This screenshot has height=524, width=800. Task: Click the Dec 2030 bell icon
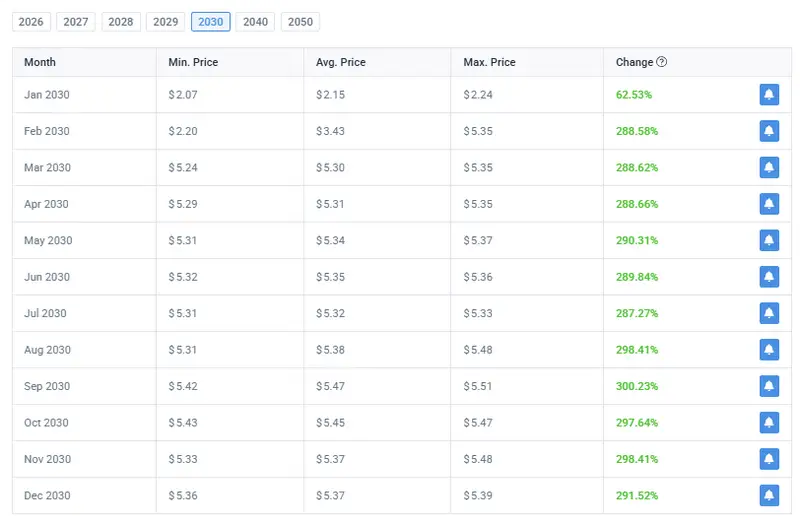pos(769,495)
